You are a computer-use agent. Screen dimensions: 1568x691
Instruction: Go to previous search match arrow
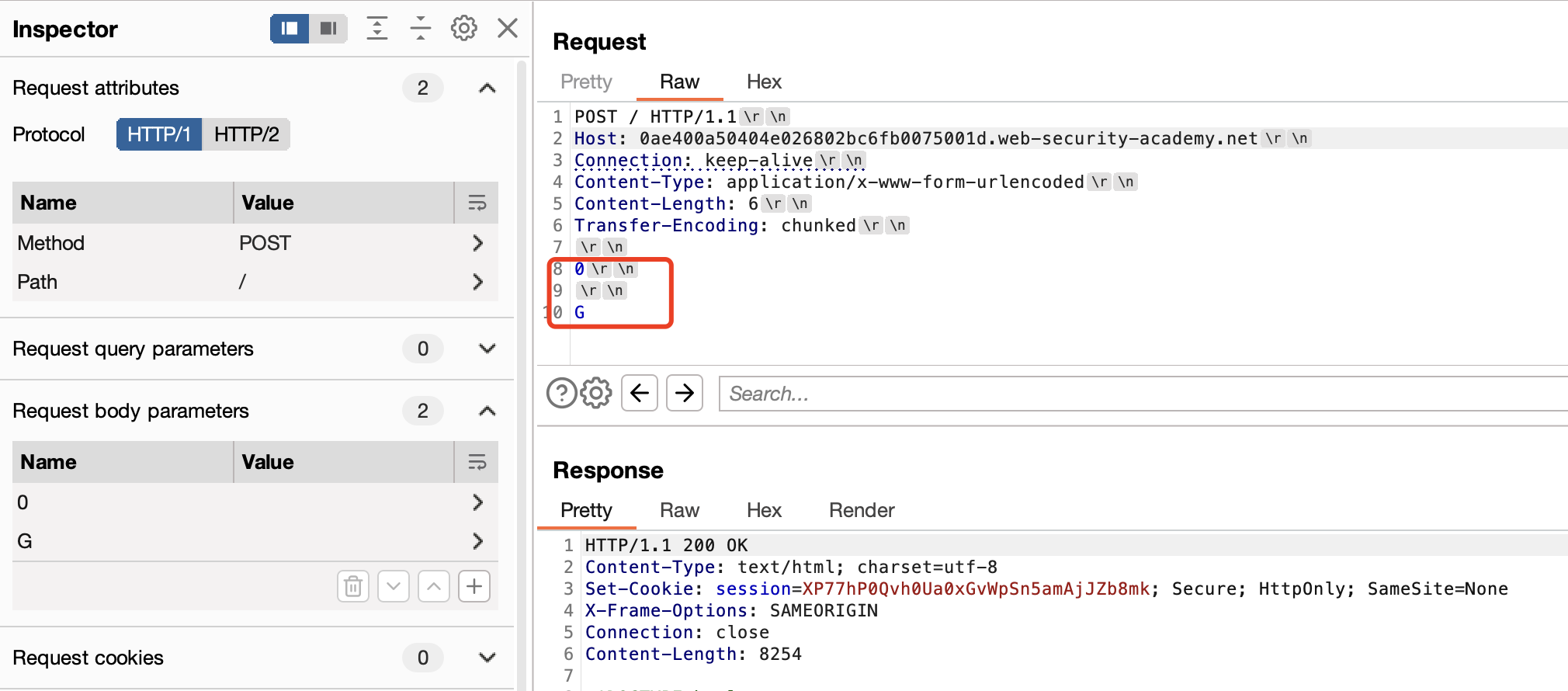click(x=640, y=393)
